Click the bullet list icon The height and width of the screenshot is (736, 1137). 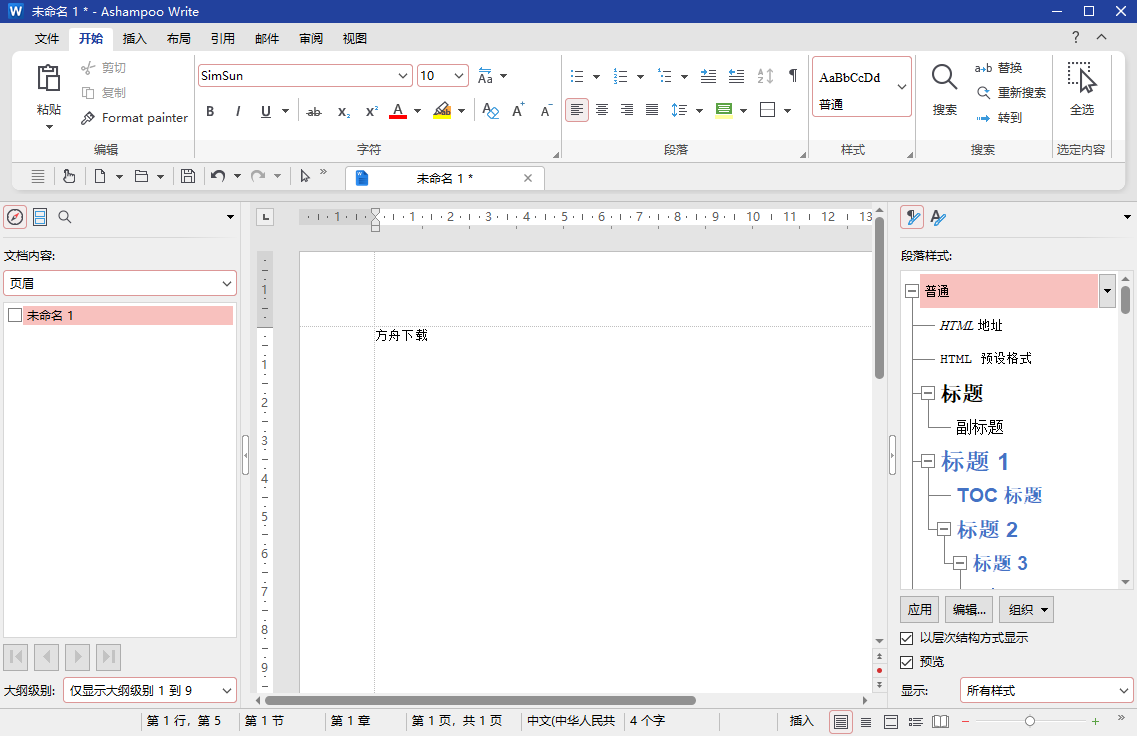coord(577,76)
